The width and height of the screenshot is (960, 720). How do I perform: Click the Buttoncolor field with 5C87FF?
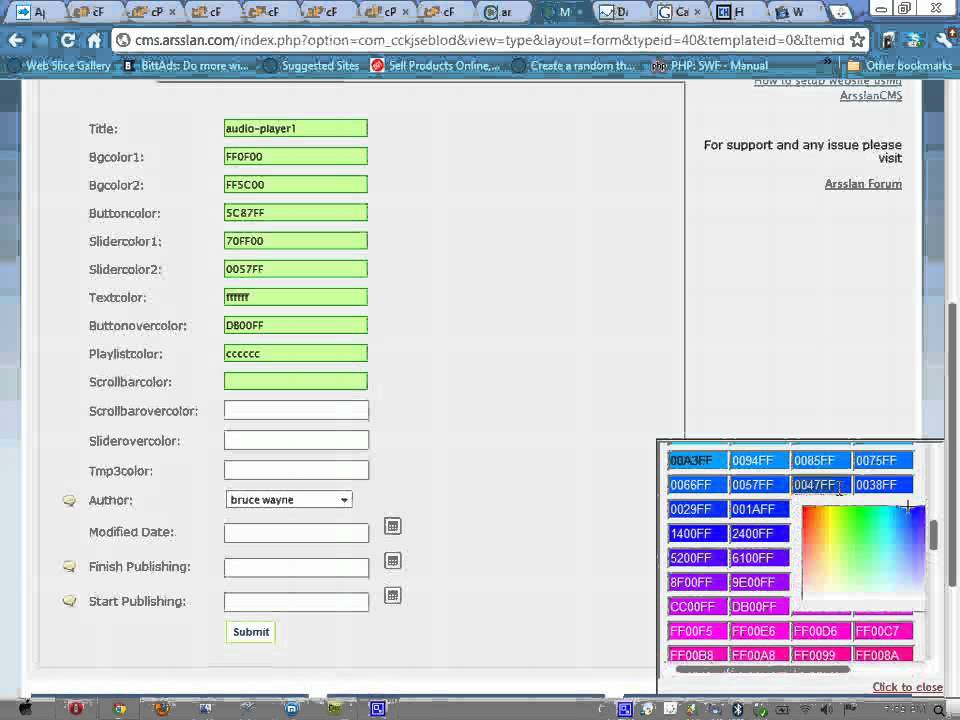(296, 212)
